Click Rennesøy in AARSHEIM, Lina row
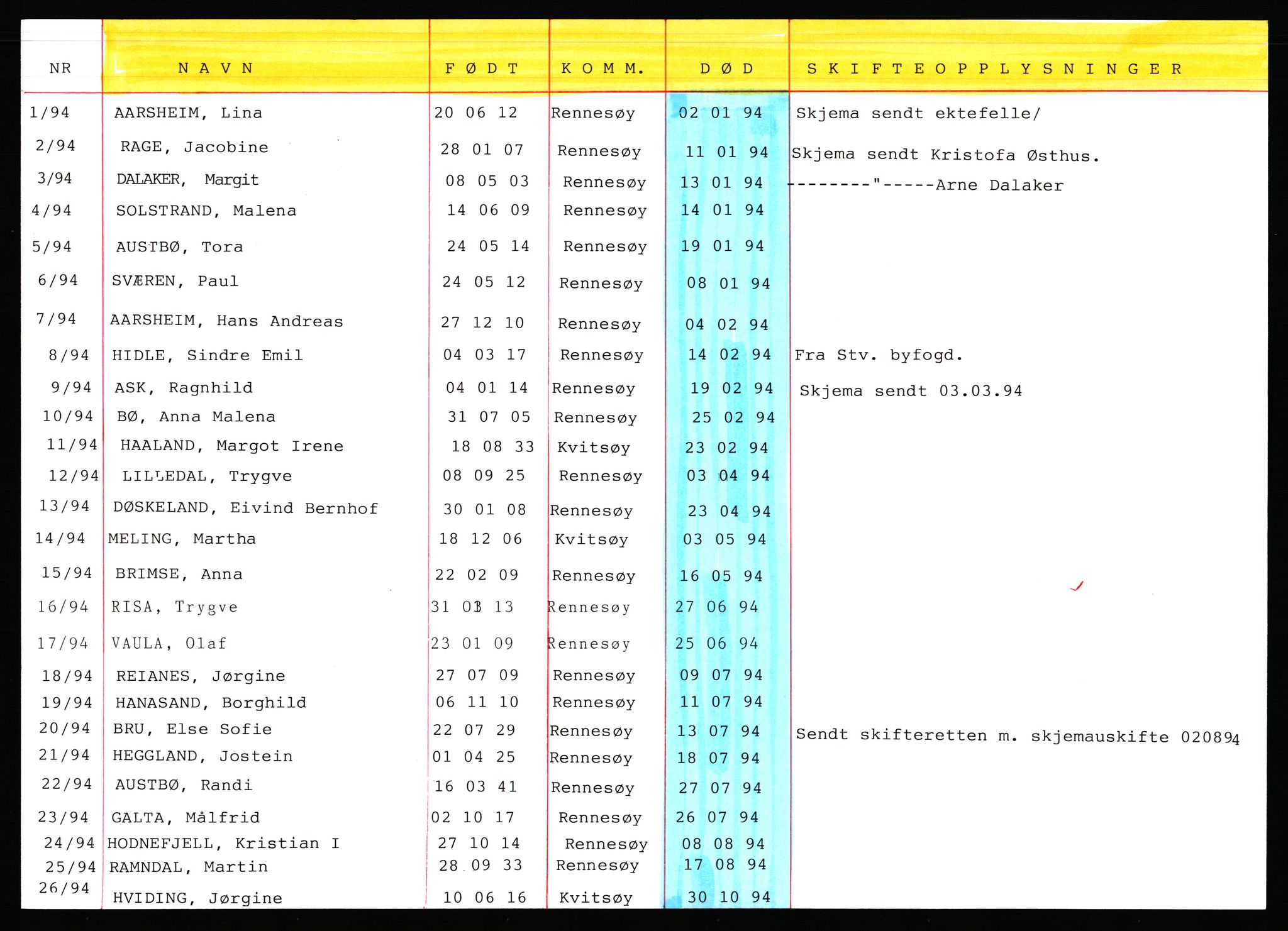 click(x=593, y=113)
